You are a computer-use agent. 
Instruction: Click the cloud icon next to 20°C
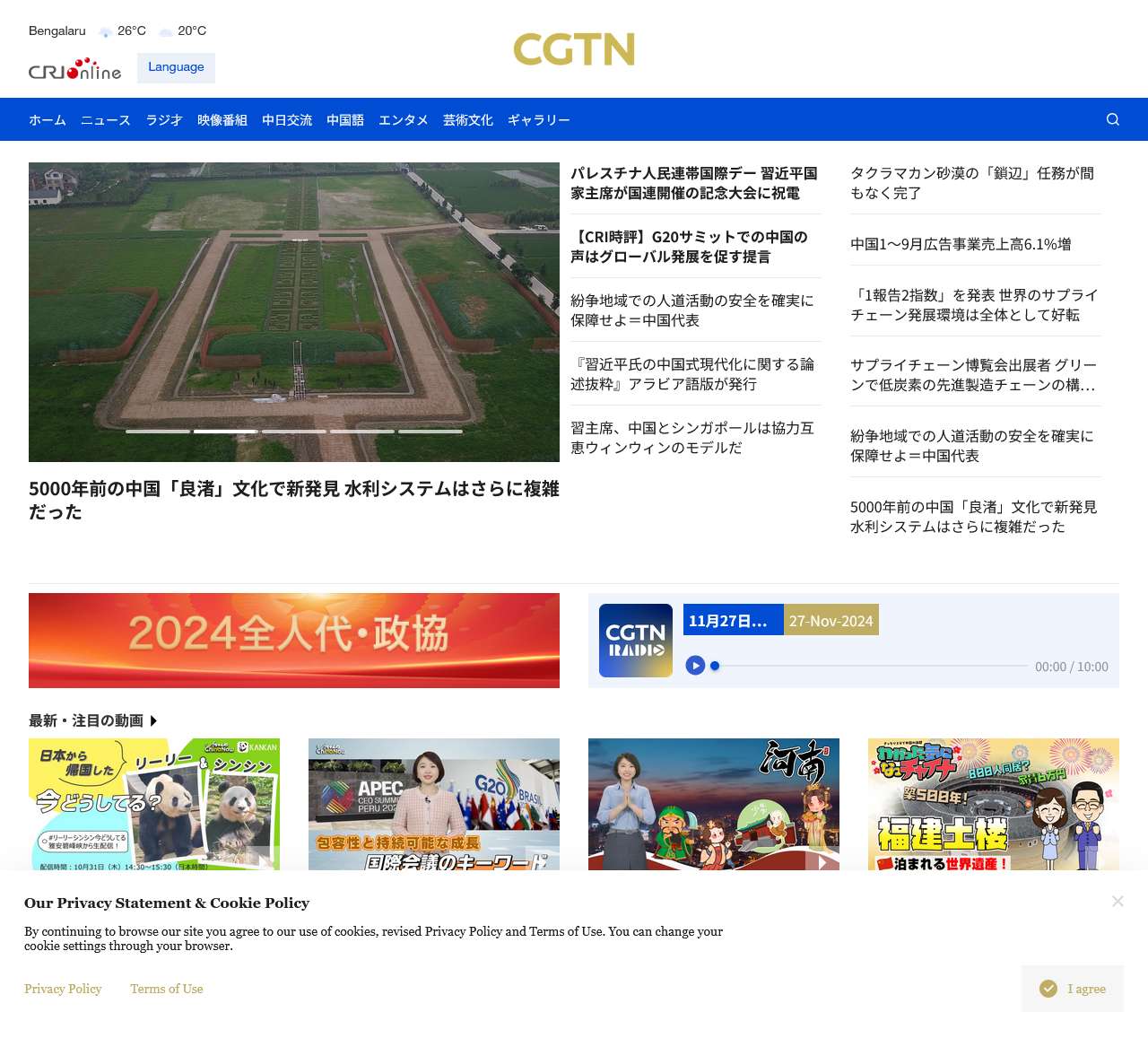pyautogui.click(x=165, y=31)
